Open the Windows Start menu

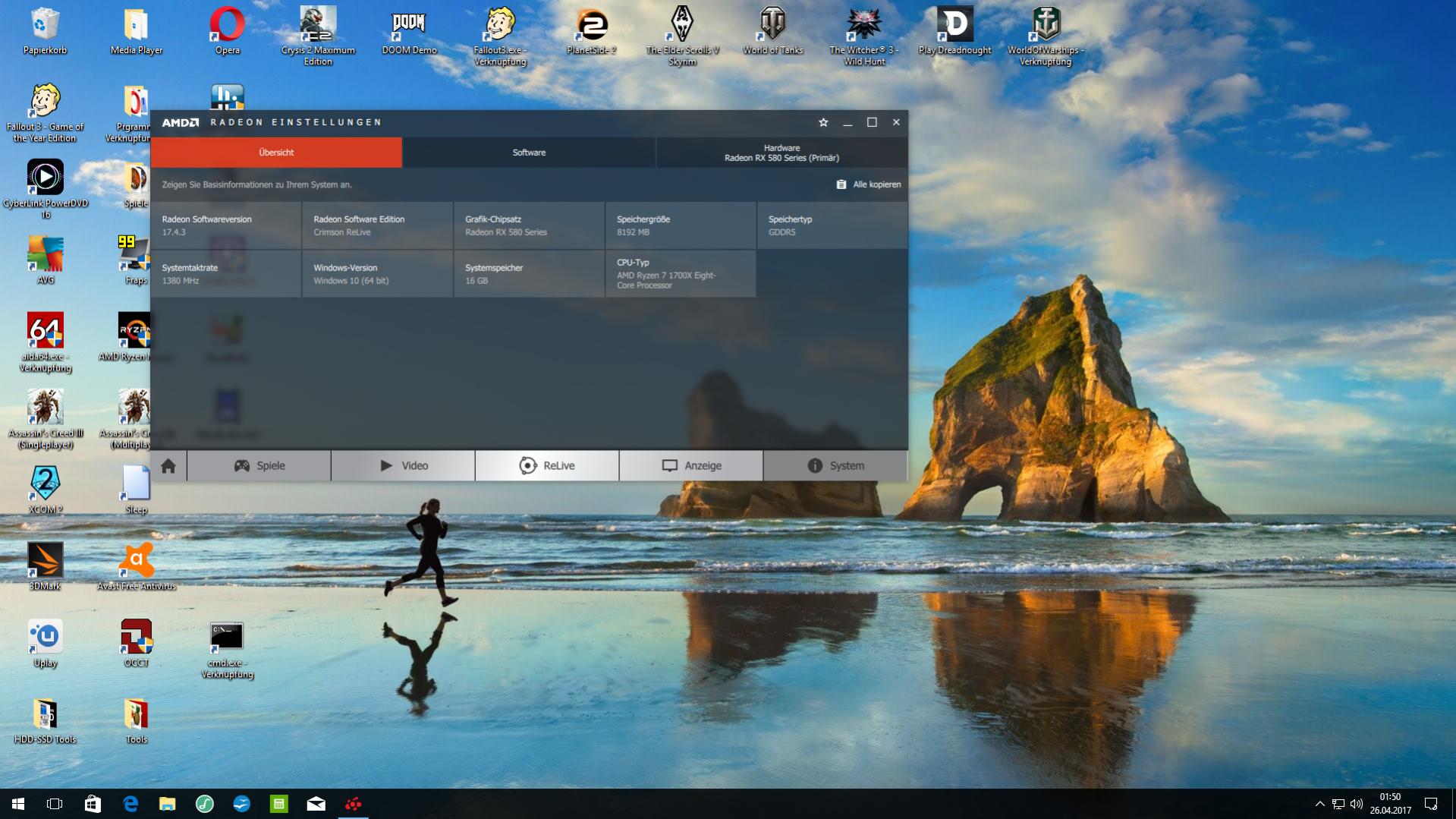pos(18,804)
